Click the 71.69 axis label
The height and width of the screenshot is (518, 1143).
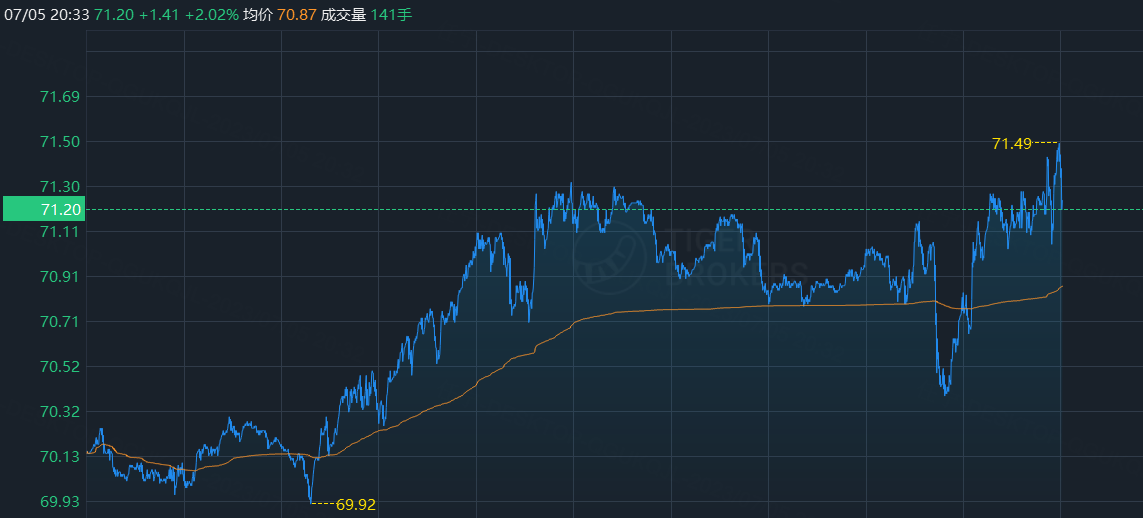(x=60, y=97)
